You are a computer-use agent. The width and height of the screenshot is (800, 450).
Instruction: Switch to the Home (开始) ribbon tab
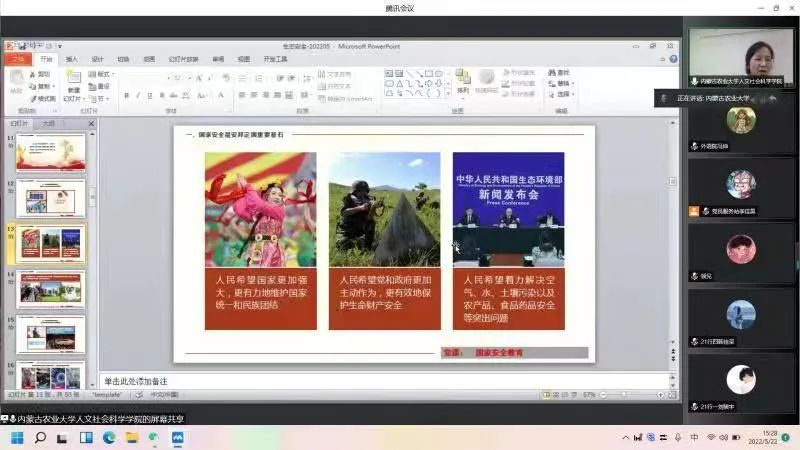[x=46, y=59]
